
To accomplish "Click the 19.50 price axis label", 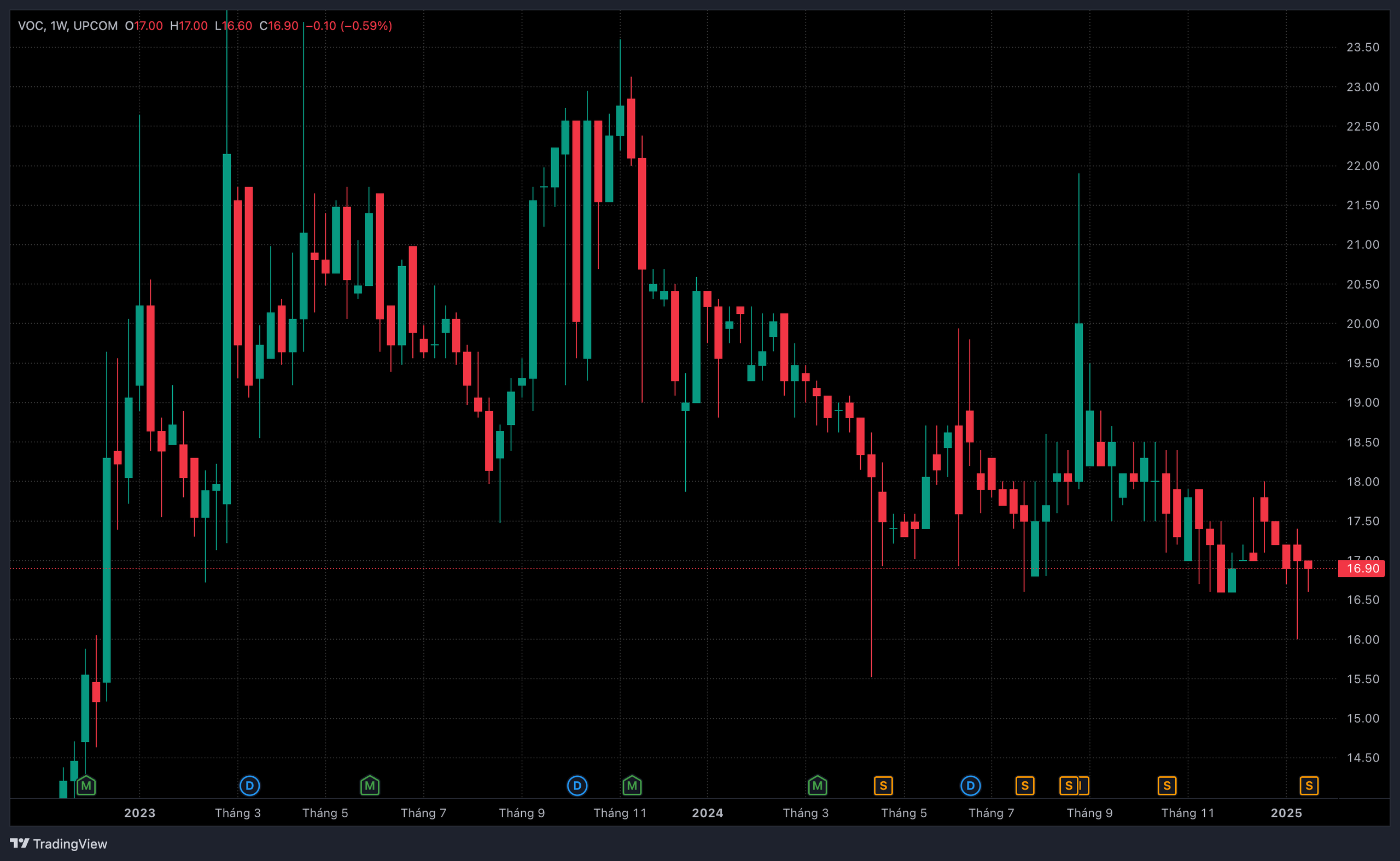I will tap(1363, 363).
